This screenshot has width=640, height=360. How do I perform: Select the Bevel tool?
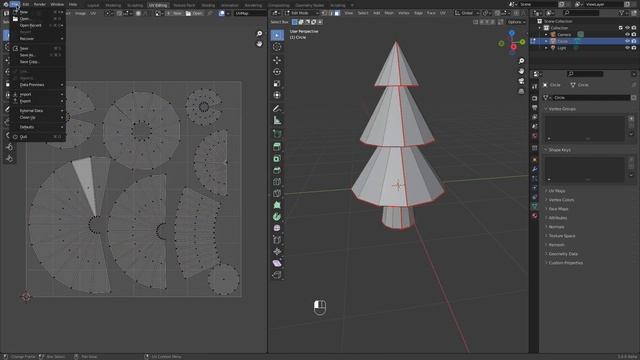tap(277, 170)
